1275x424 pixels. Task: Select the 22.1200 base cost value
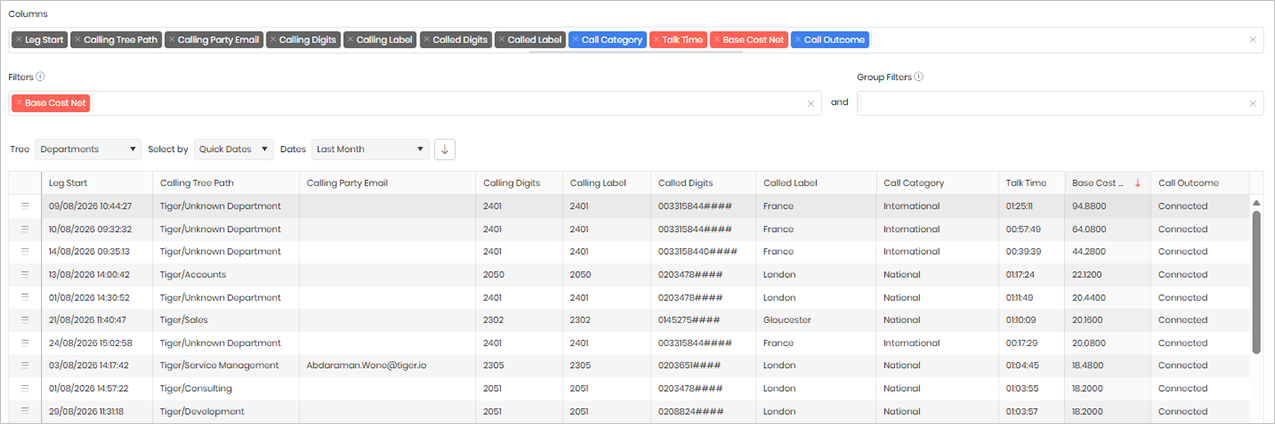coord(1089,274)
